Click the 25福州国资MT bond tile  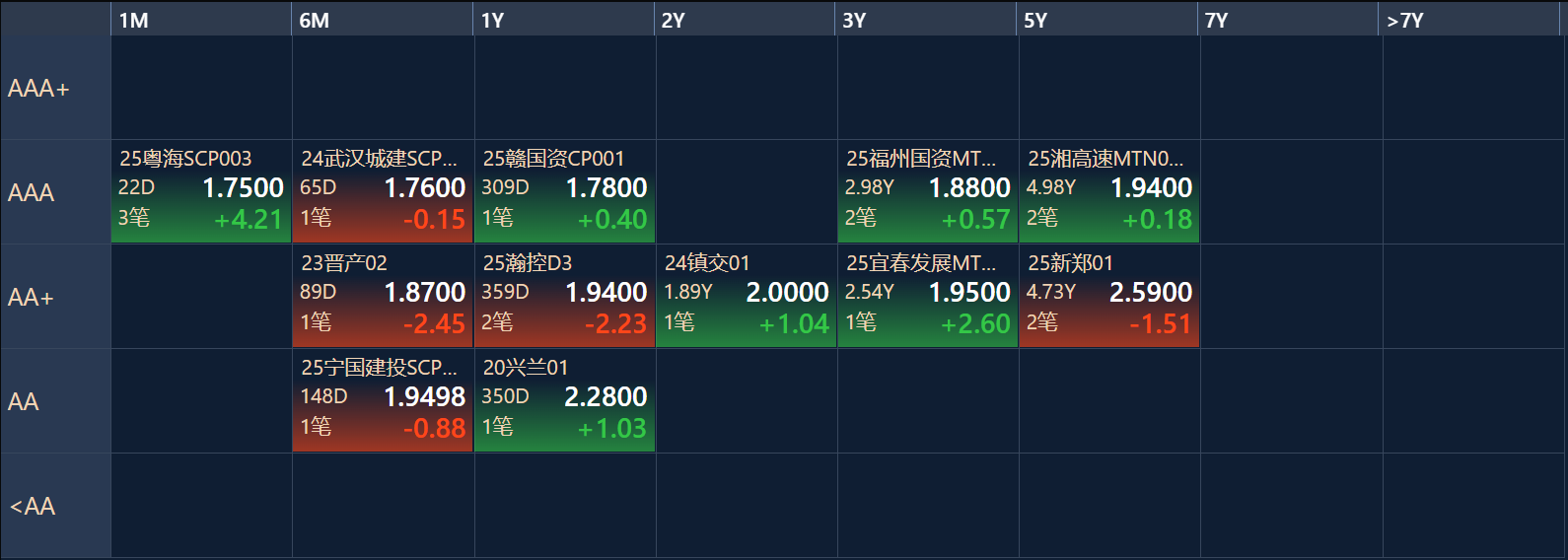(927, 191)
